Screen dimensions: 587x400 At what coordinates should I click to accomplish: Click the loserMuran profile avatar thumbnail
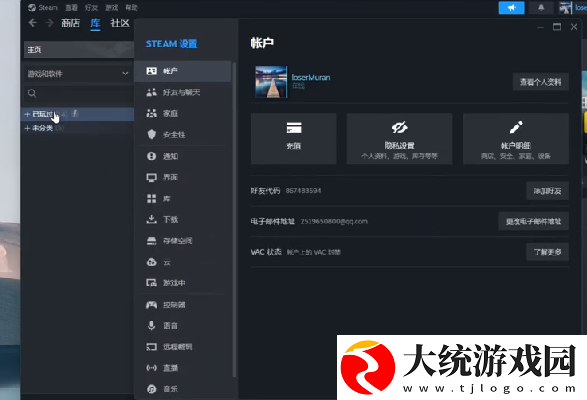[x=271, y=82]
